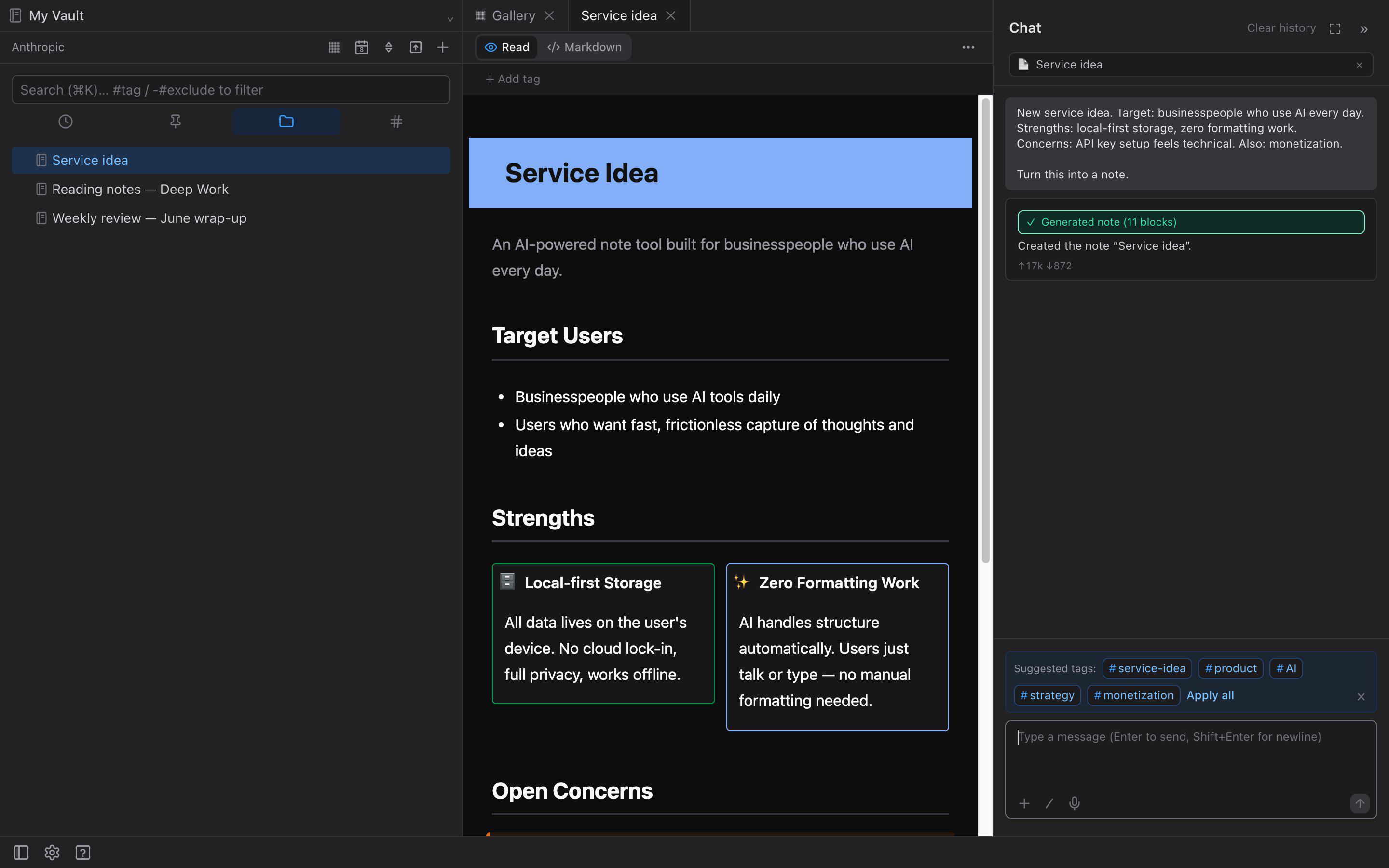Remove Service idea context chip in chat
The image size is (1389, 868).
[1359, 65]
